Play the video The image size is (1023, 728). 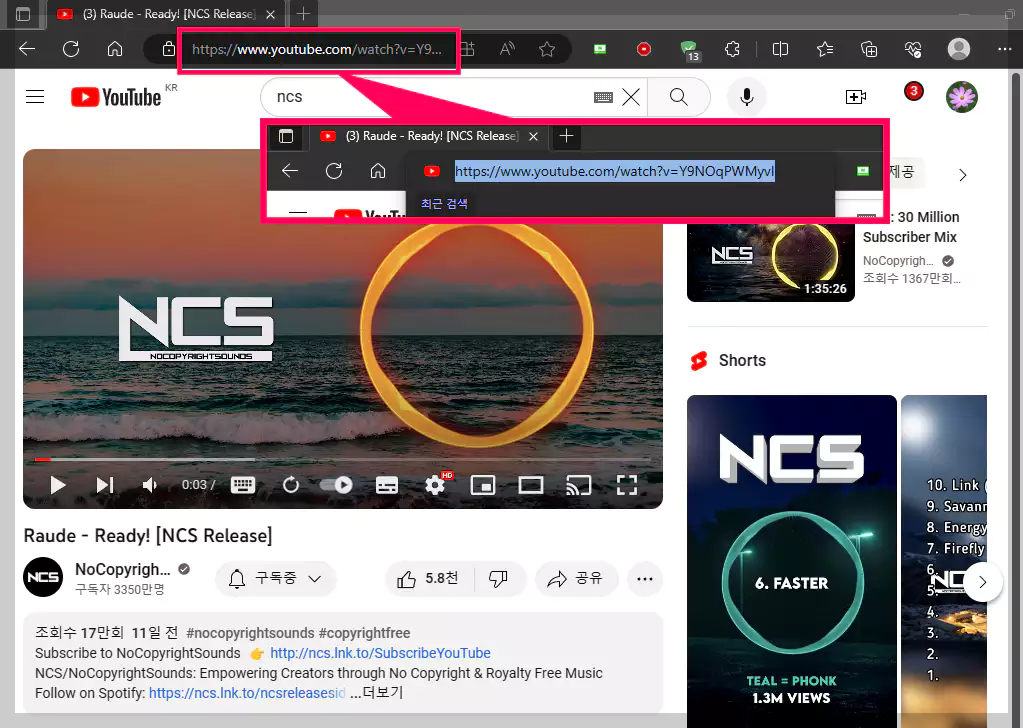coord(57,485)
